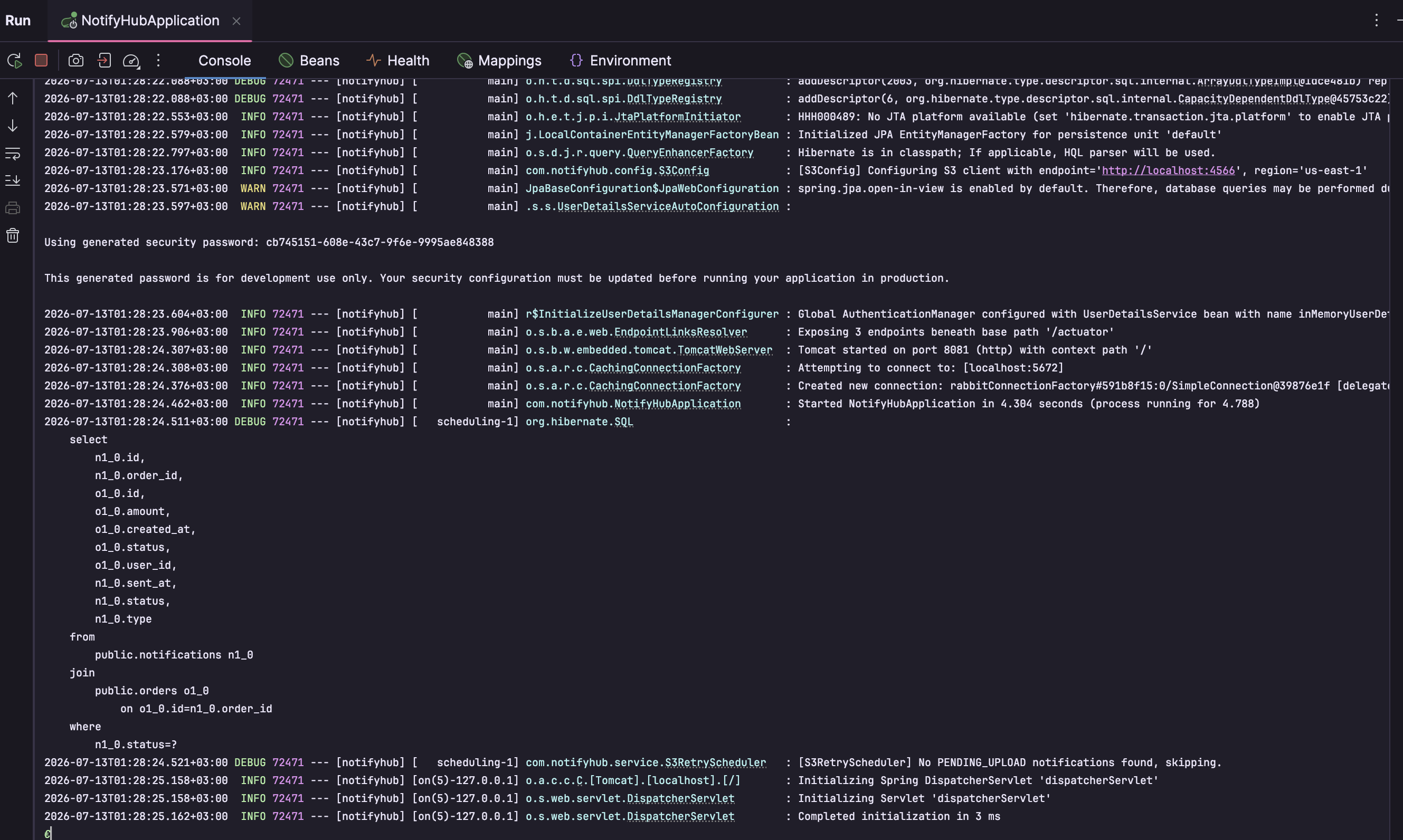Click 'n1_0.status=?' where clause line
Screen dimensions: 1403x840
[x=136, y=745]
